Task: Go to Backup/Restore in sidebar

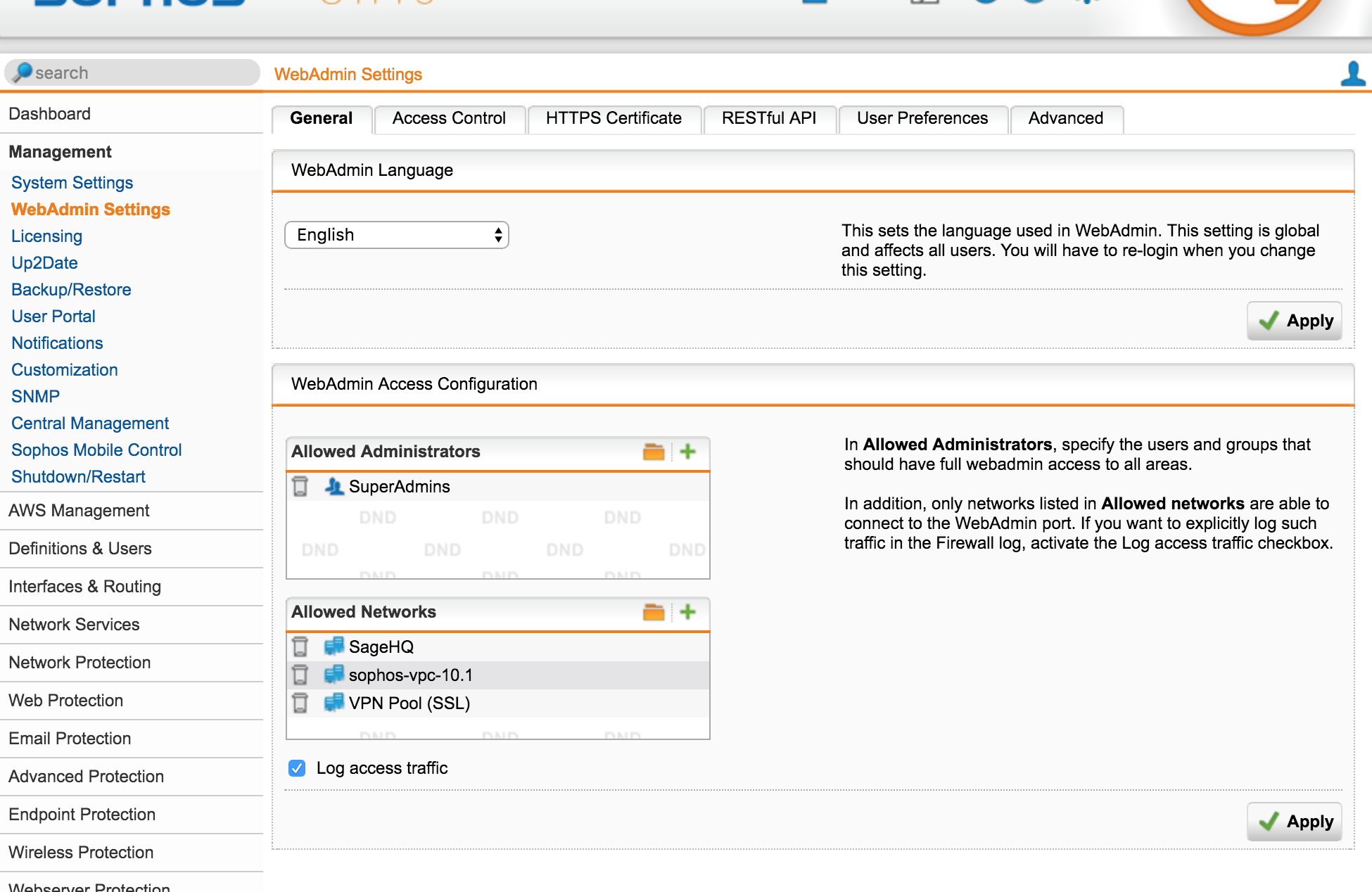Action: [71, 290]
